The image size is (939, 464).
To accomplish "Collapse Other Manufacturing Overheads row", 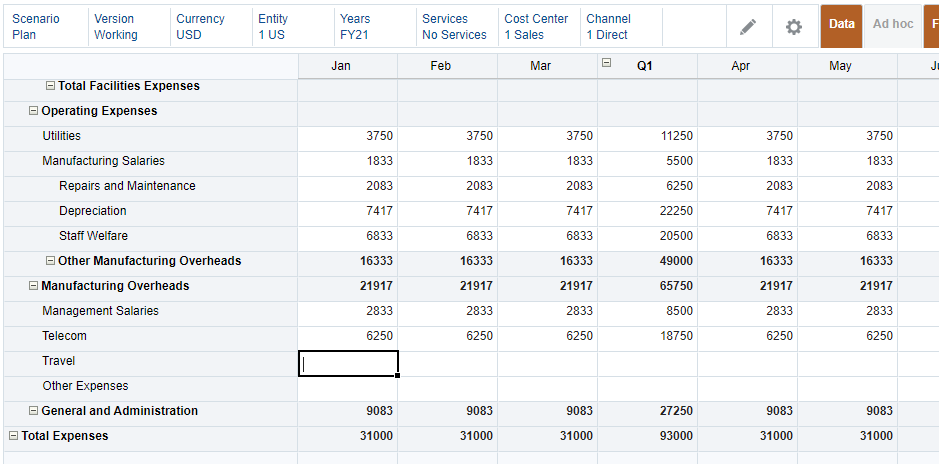I will point(51,261).
